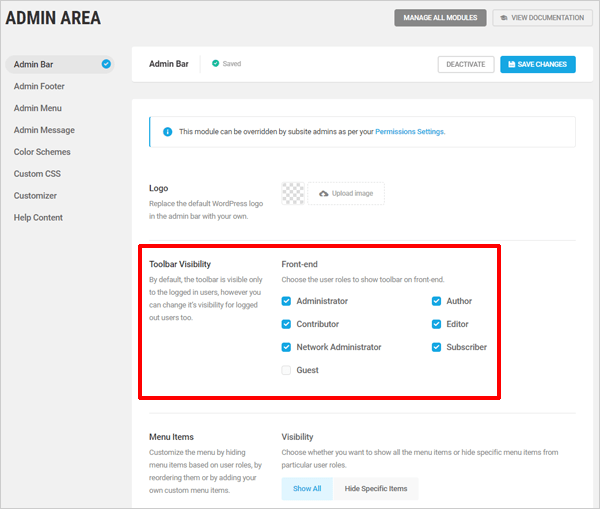Open the Permissions Settings link
The image size is (600, 509).
[x=409, y=132]
